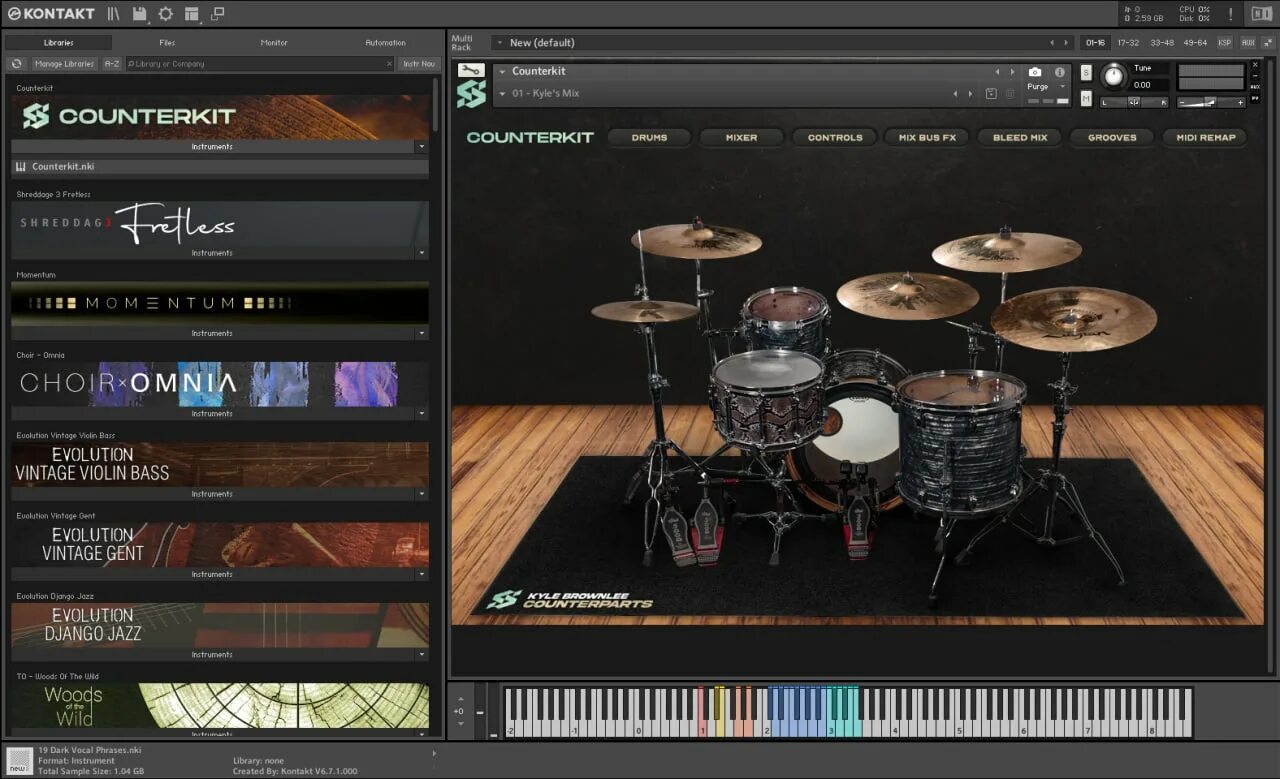Screen dimensions: 1280x779
Task: Open the library browser icon
Action: click(x=114, y=14)
